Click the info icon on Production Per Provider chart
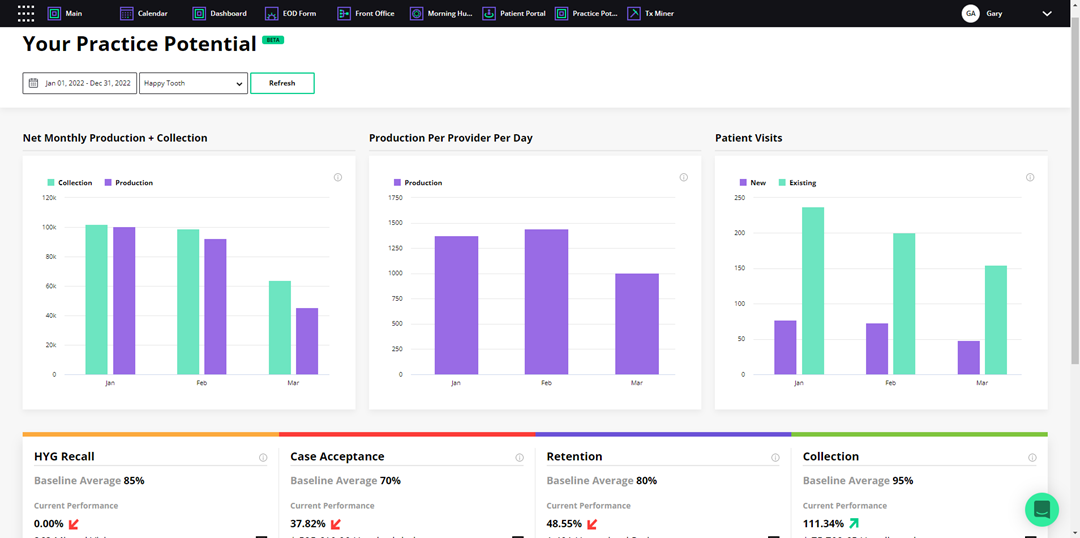This screenshot has width=1080, height=538. pos(683,178)
